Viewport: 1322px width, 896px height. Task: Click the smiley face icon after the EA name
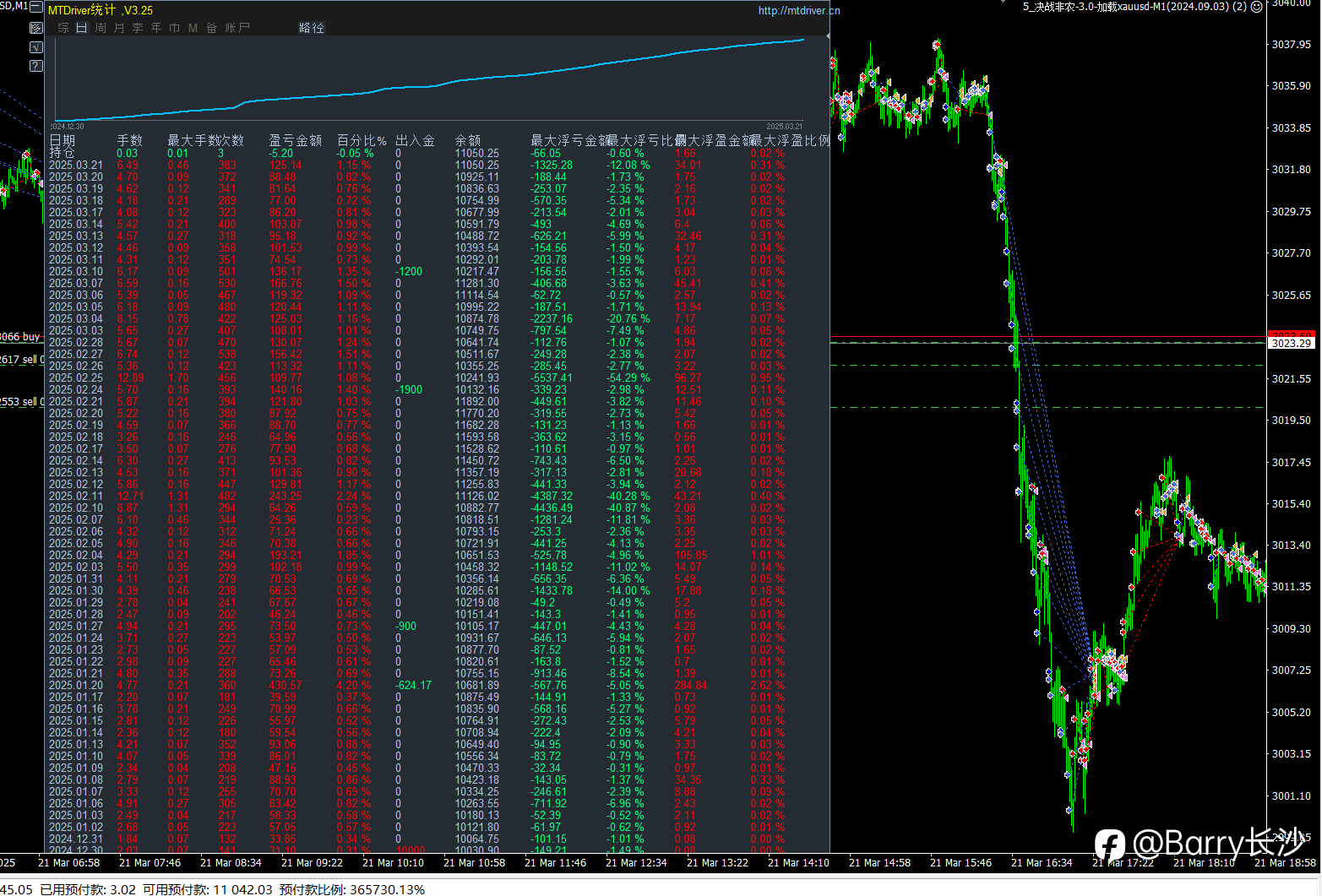(1256, 7)
